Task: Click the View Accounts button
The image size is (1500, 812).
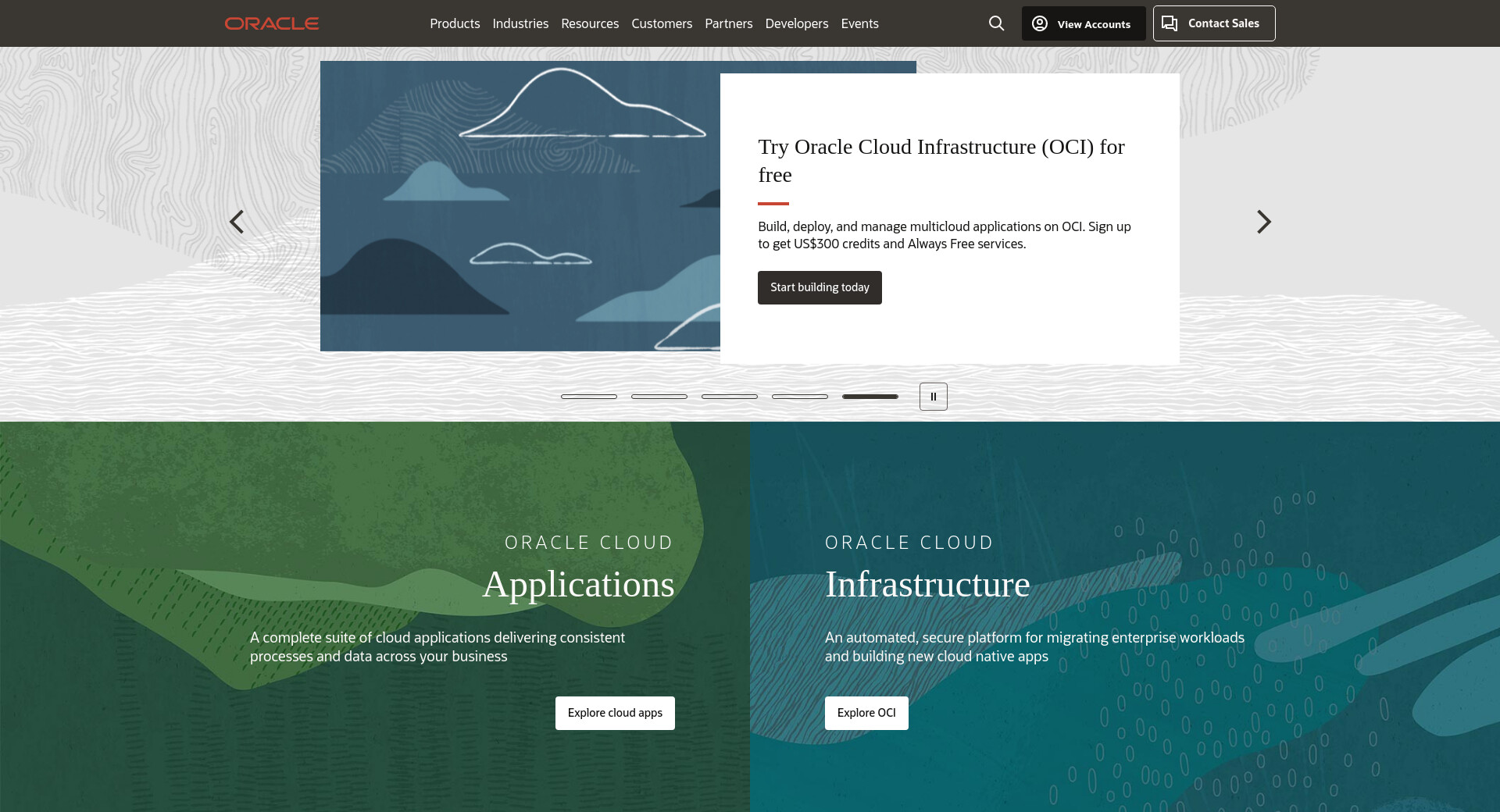Action: 1083,23
